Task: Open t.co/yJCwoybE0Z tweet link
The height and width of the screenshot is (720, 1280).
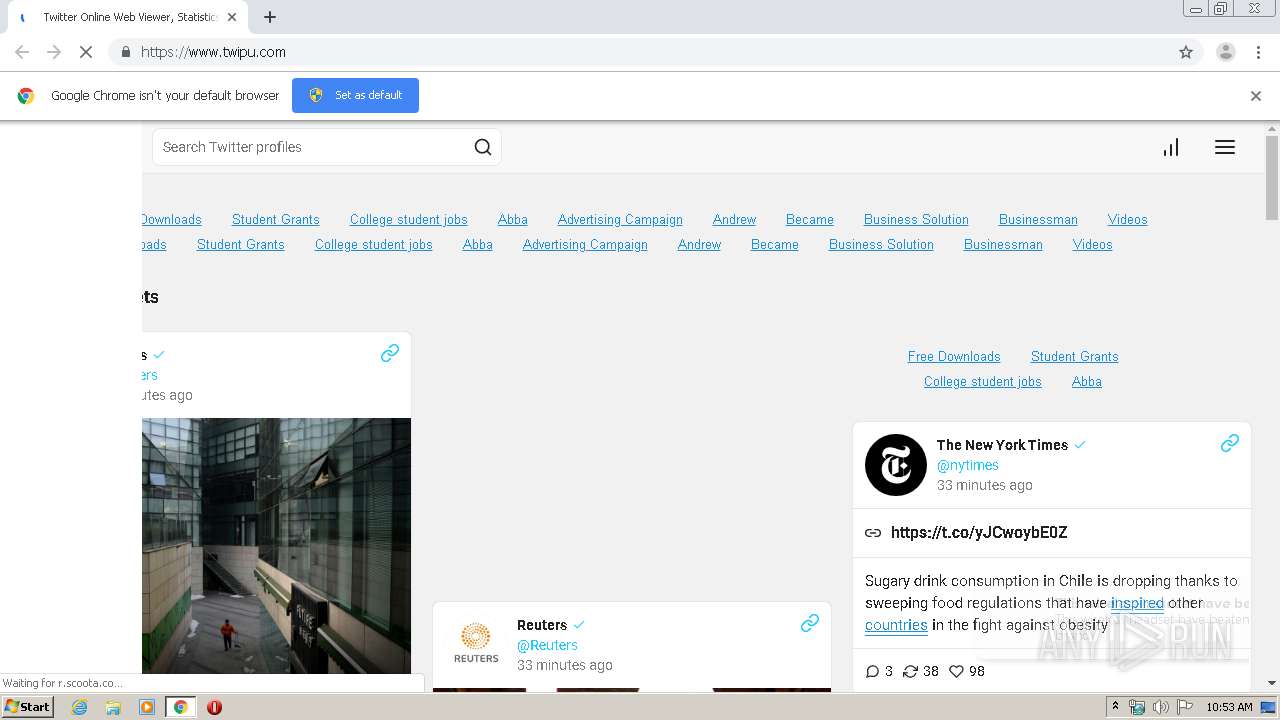Action: pyautogui.click(x=979, y=532)
